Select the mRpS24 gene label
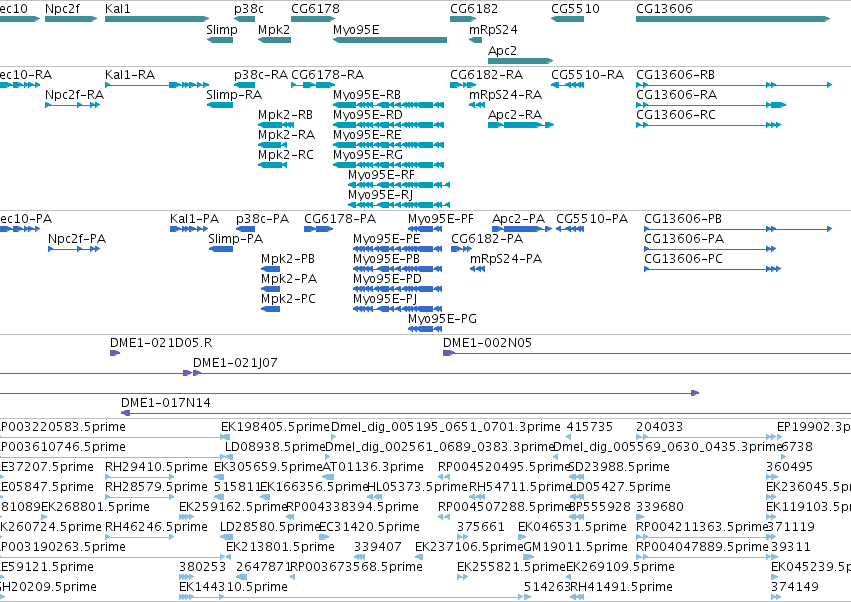851x602 pixels. click(x=493, y=29)
